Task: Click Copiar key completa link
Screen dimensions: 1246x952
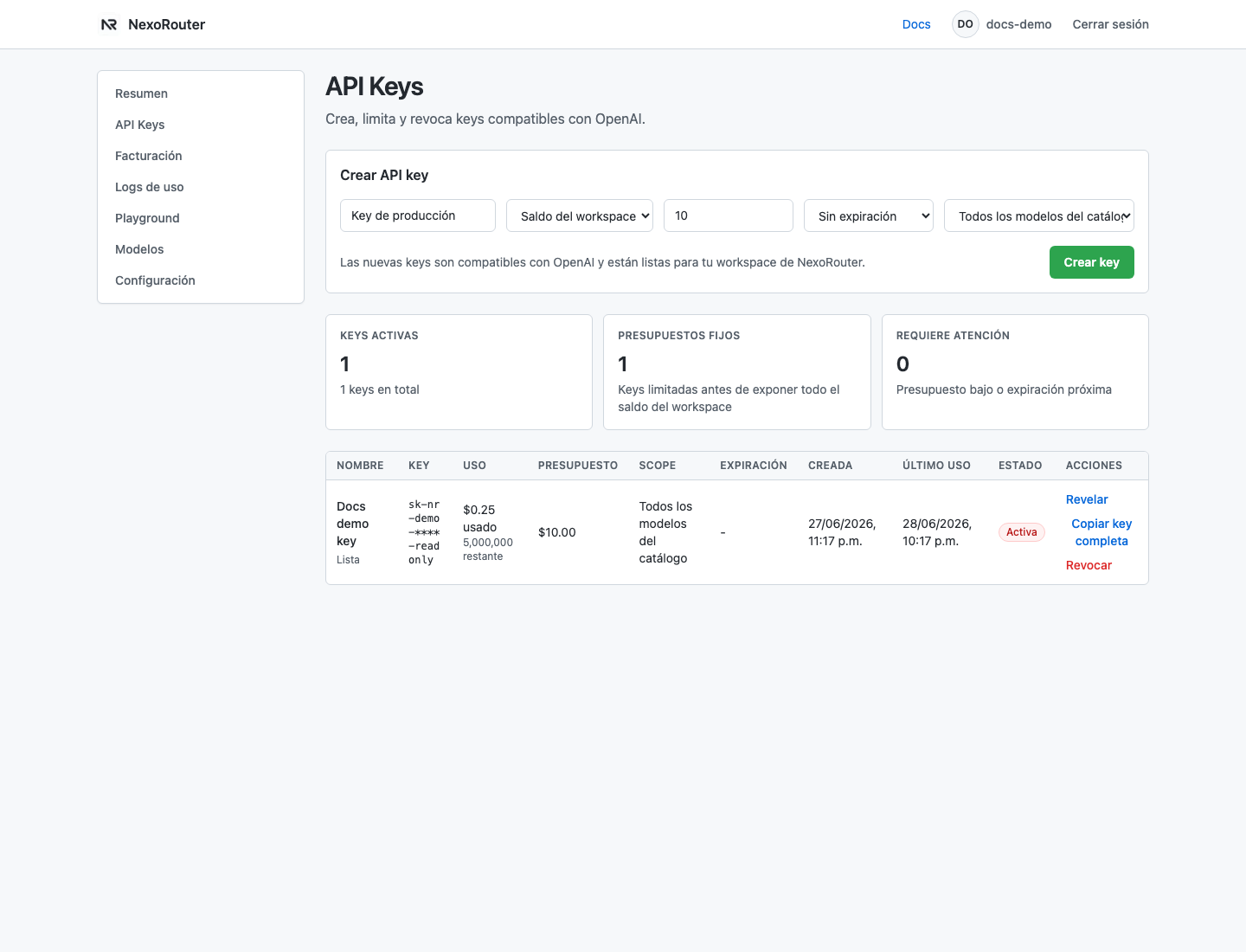Action: click(x=1101, y=532)
